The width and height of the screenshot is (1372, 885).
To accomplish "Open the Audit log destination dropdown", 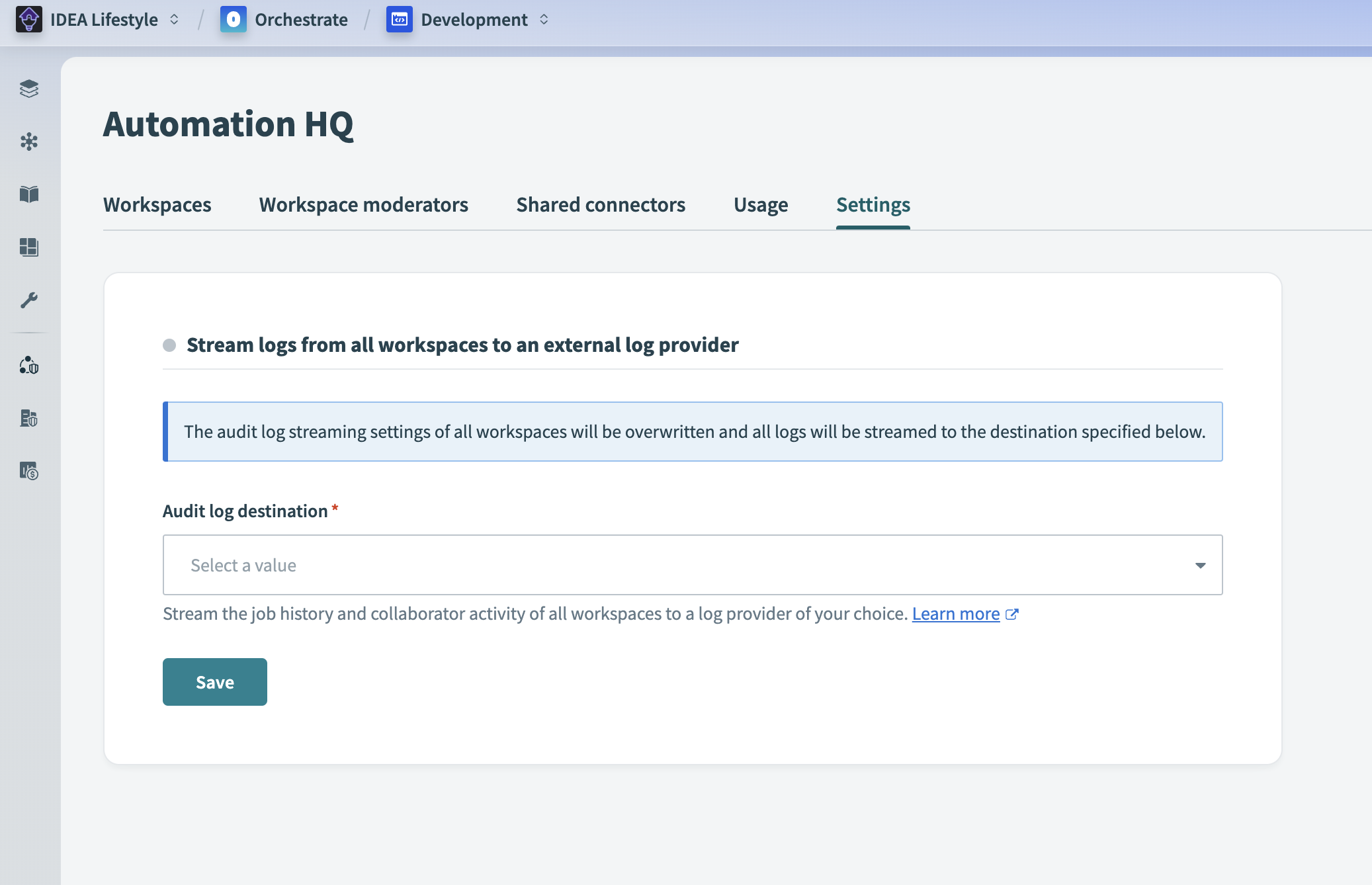I will coord(692,565).
